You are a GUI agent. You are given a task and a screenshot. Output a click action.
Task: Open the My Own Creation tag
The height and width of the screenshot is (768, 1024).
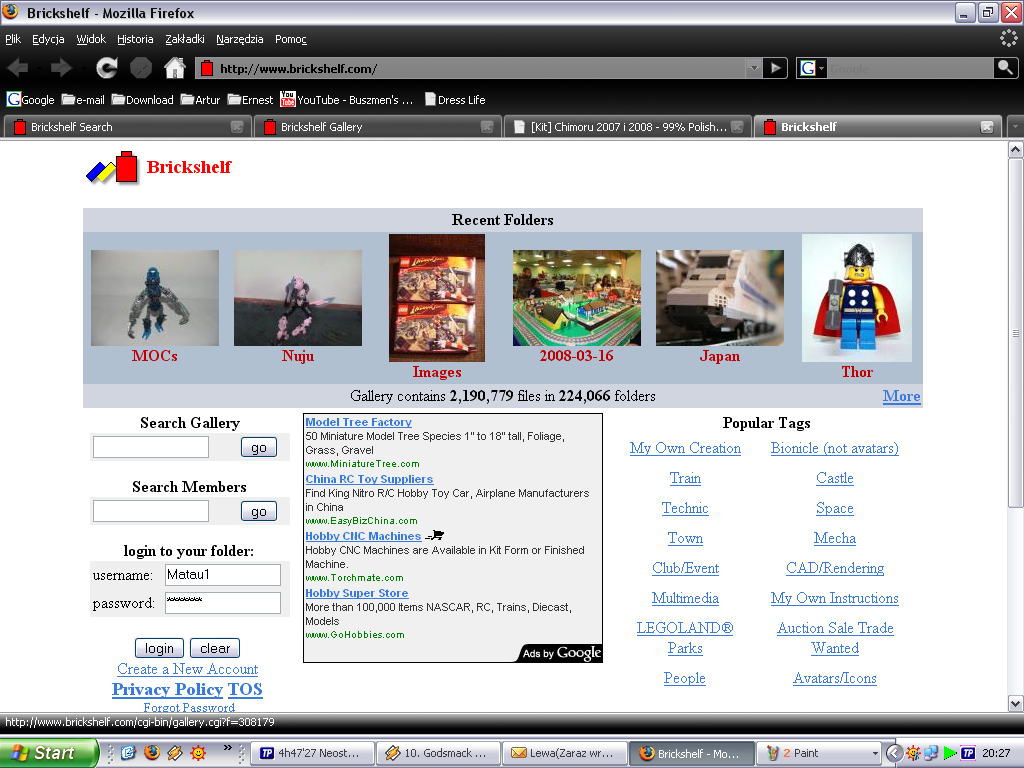(x=685, y=448)
